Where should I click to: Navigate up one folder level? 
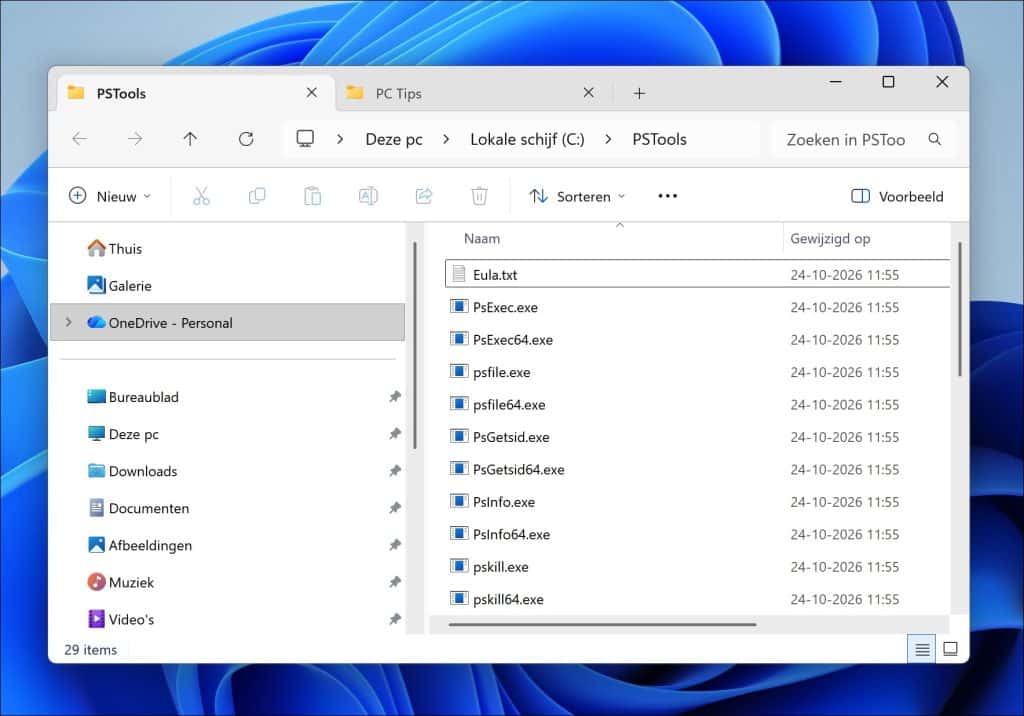(x=190, y=138)
